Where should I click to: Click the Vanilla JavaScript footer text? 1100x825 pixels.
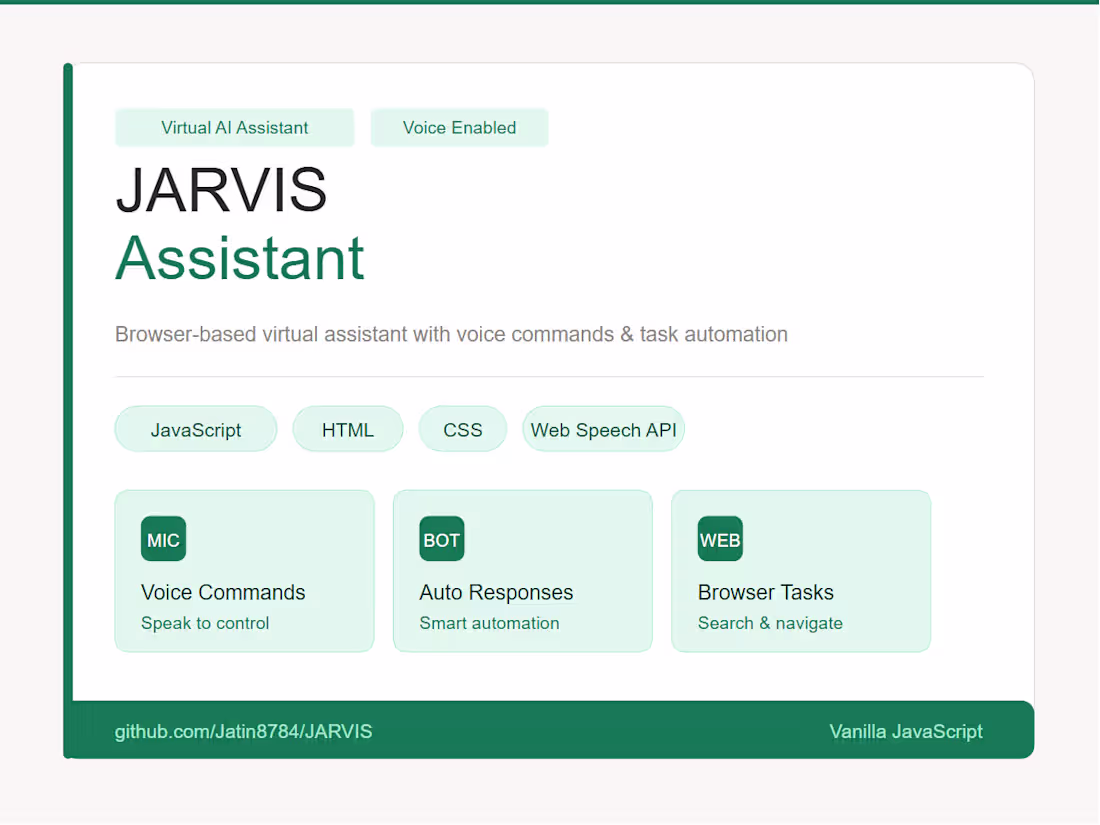tap(906, 732)
